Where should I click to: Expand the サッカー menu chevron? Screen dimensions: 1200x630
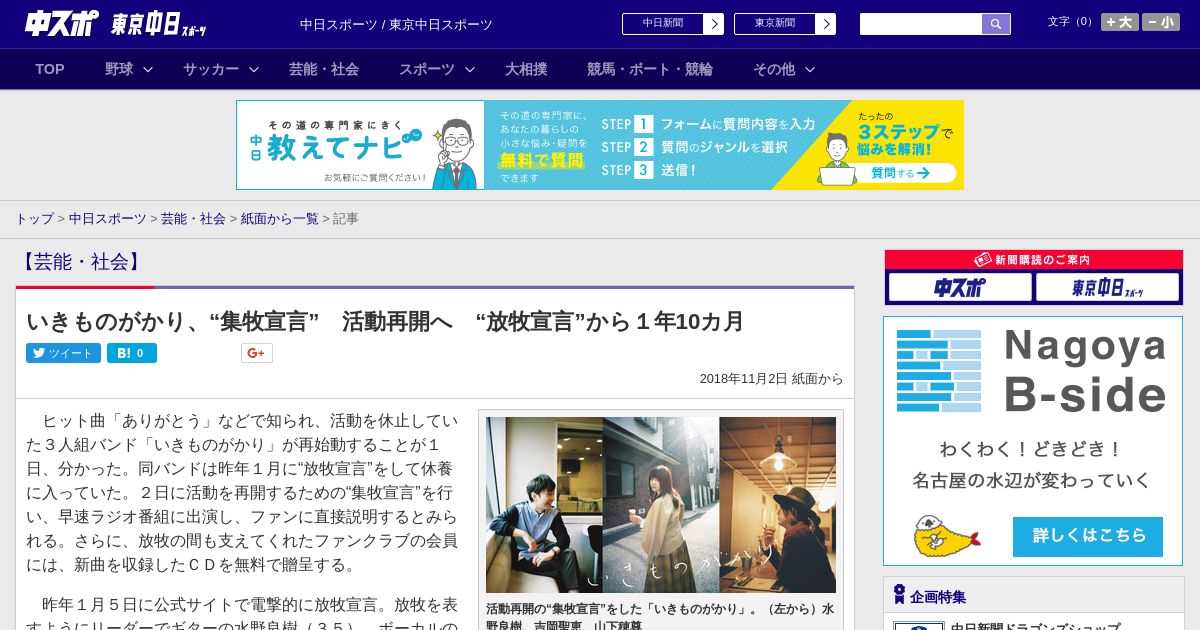click(254, 70)
